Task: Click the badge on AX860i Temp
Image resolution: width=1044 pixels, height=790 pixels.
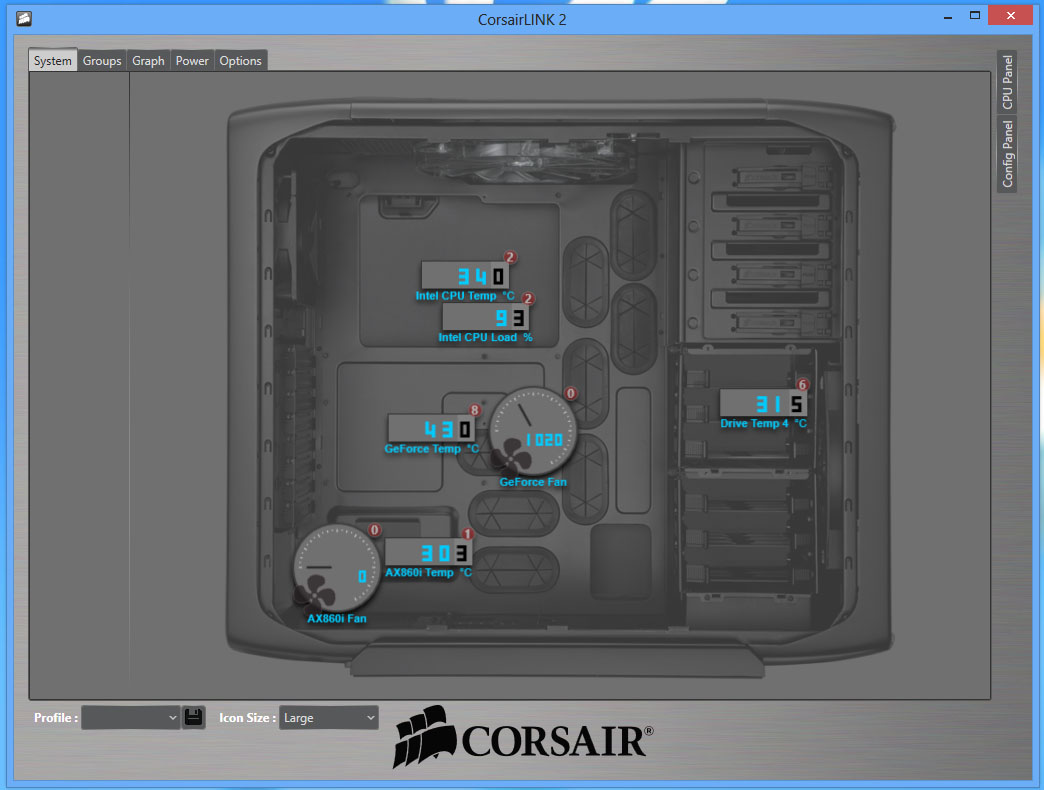Action: pos(467,534)
